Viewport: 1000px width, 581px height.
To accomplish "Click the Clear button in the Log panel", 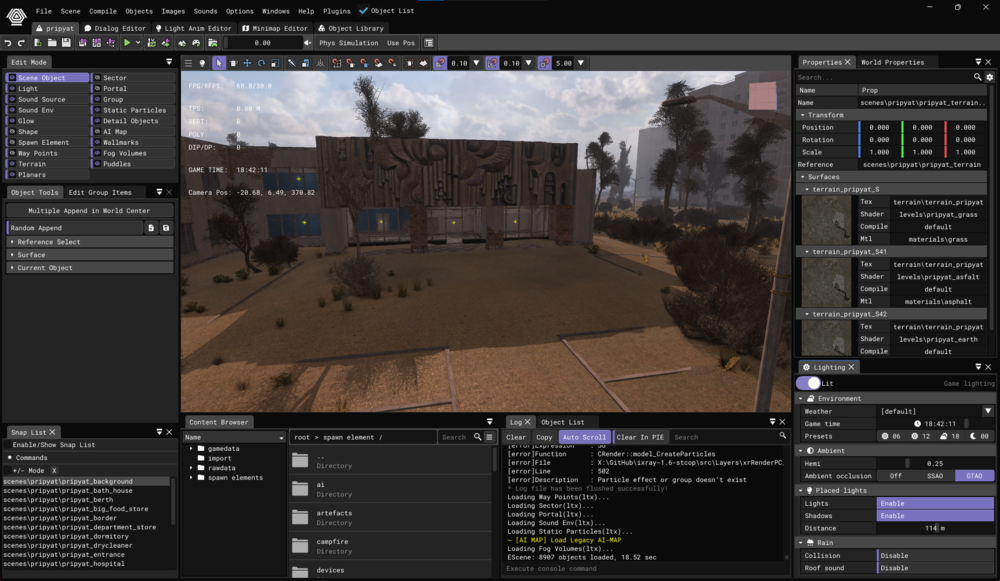I will (516, 437).
